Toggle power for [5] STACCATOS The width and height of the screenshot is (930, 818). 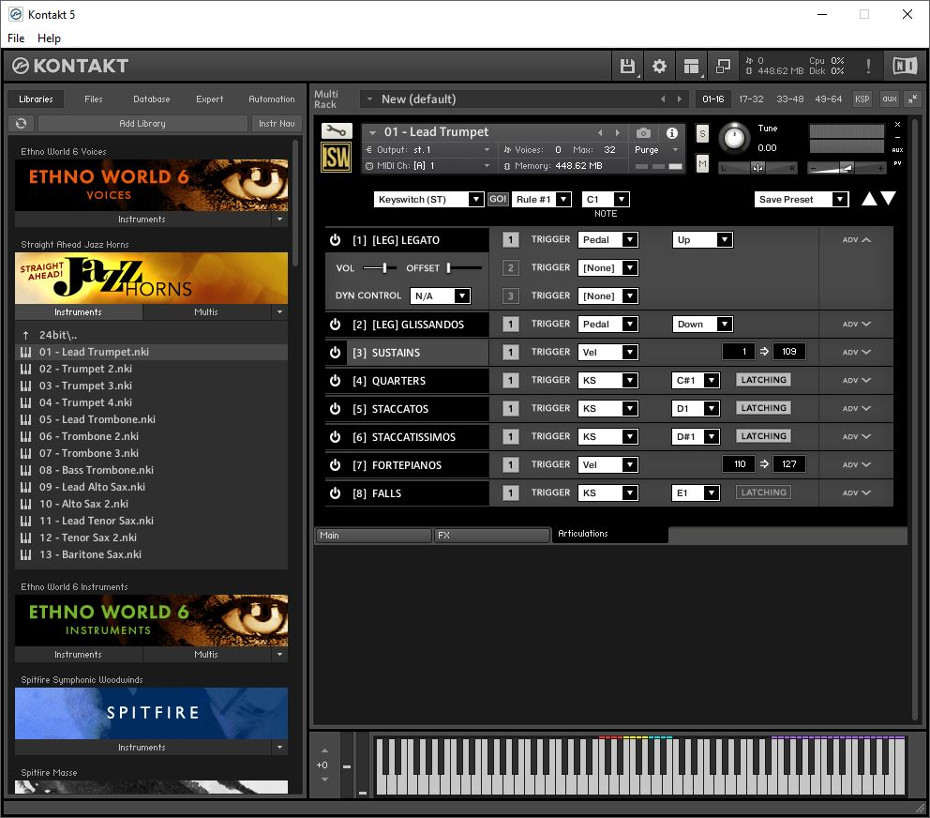point(335,409)
